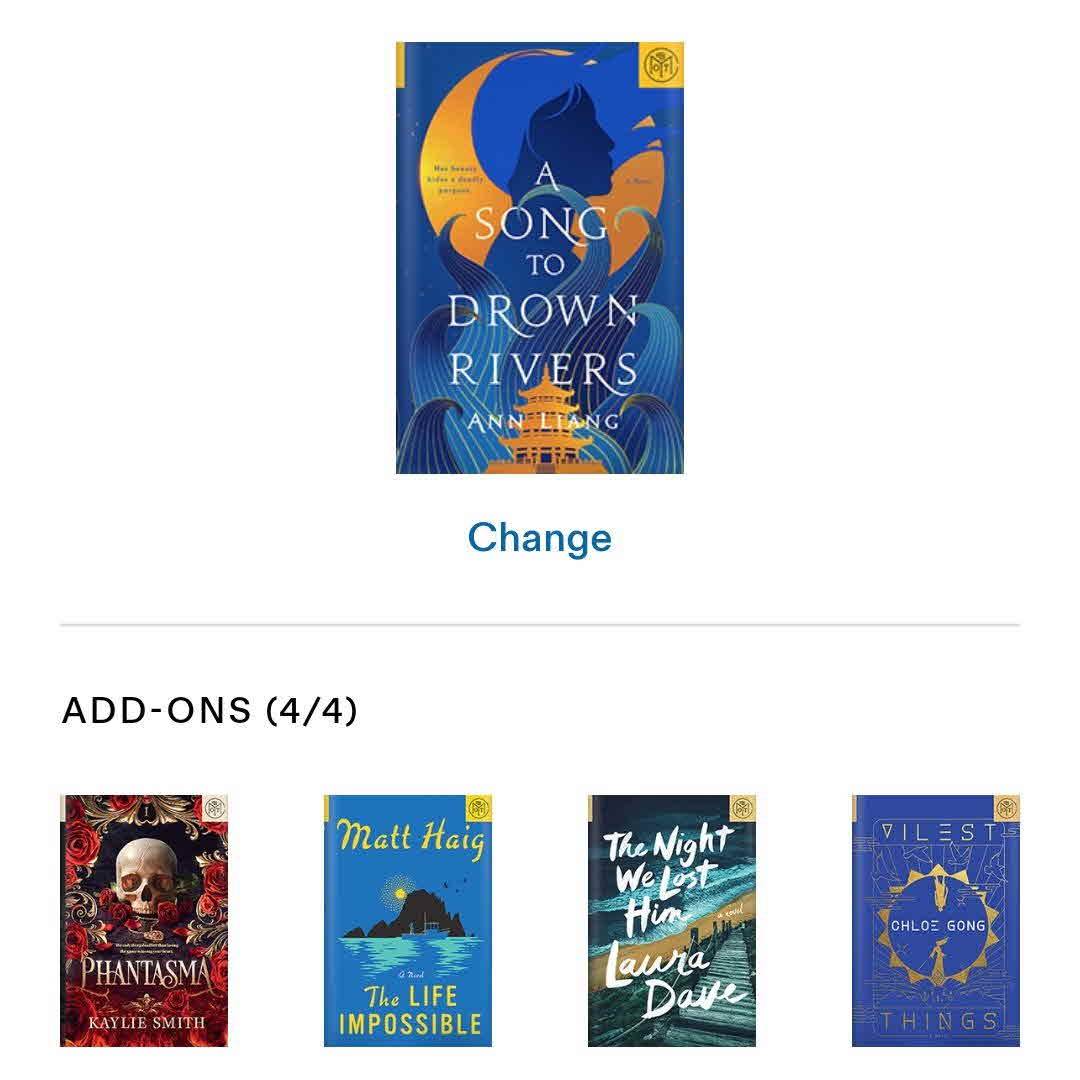
Task: Select The Night We Lost Him cover
Action: tap(672, 921)
